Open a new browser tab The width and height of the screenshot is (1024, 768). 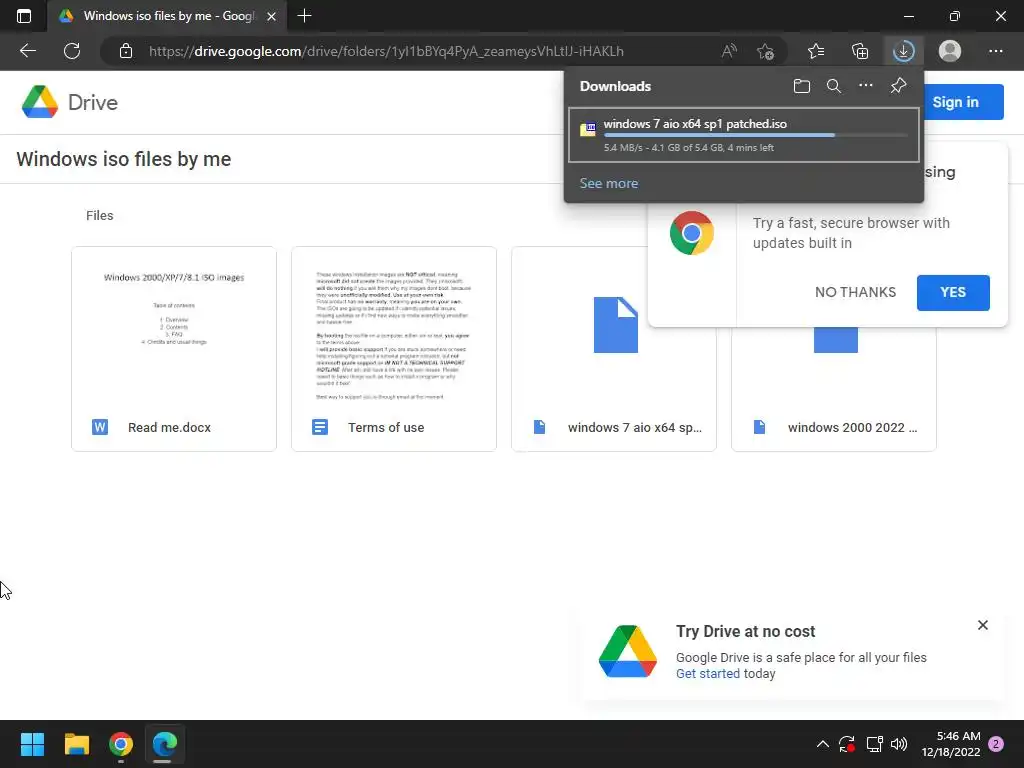(x=304, y=16)
